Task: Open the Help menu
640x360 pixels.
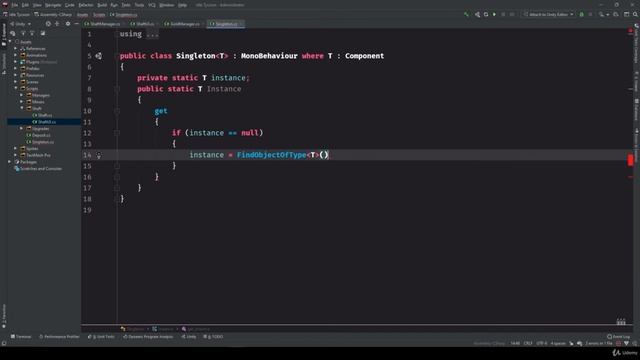Action: 182,5
